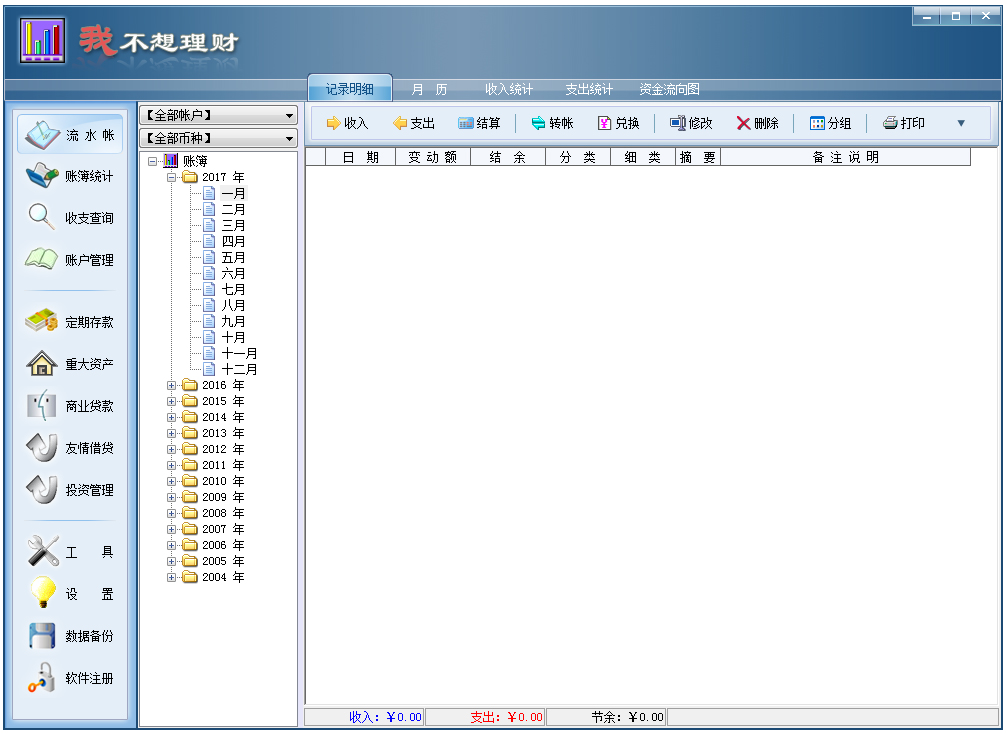Open 收支查询 magnifier search
The image size is (1007, 734).
click(x=70, y=218)
